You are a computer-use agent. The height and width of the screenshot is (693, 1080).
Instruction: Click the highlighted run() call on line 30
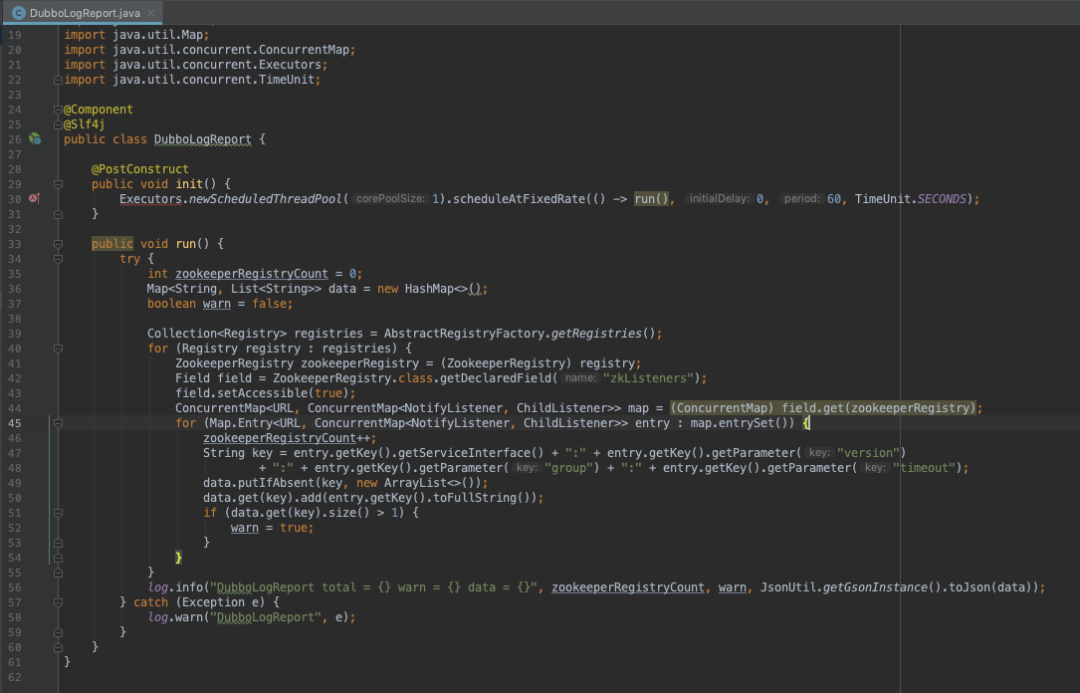pyautogui.click(x=651, y=198)
